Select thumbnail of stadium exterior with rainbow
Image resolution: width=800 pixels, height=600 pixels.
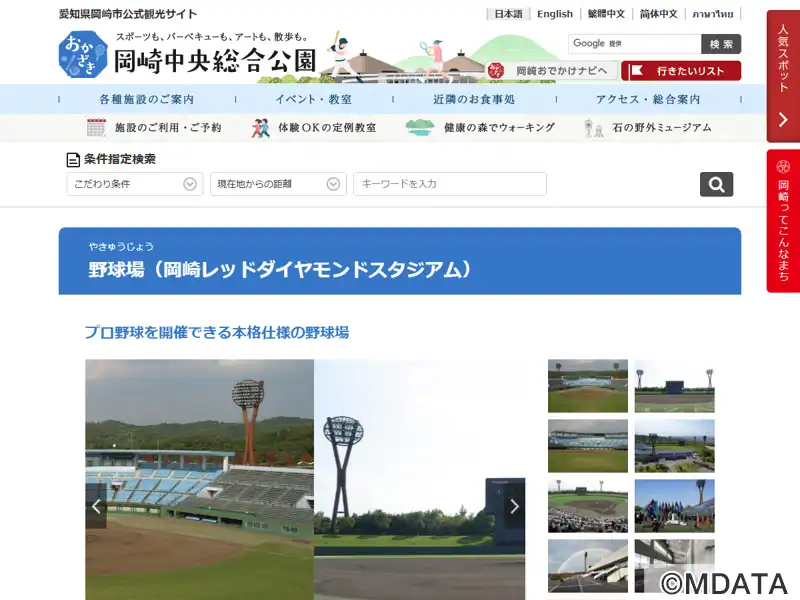(x=588, y=566)
